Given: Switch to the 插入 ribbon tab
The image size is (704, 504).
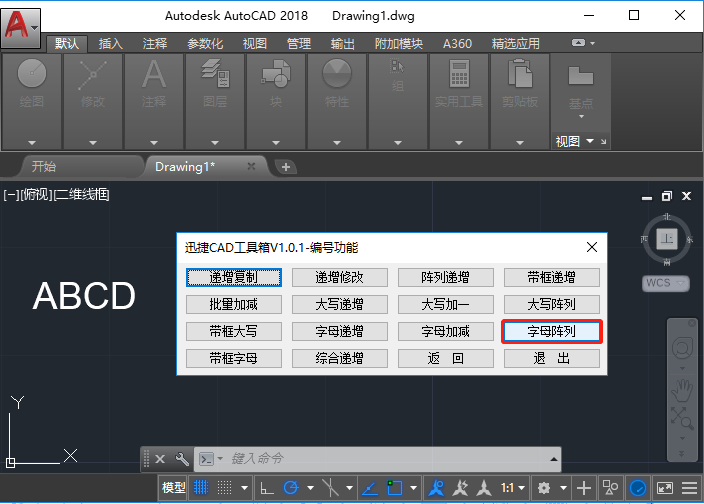Looking at the screenshot, I should [110, 44].
